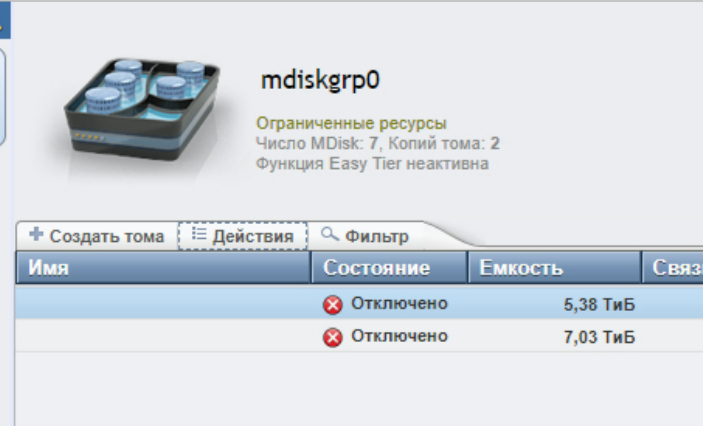This screenshot has width=703, height=426.
Task: Open the Действия menu
Action: pos(243,236)
